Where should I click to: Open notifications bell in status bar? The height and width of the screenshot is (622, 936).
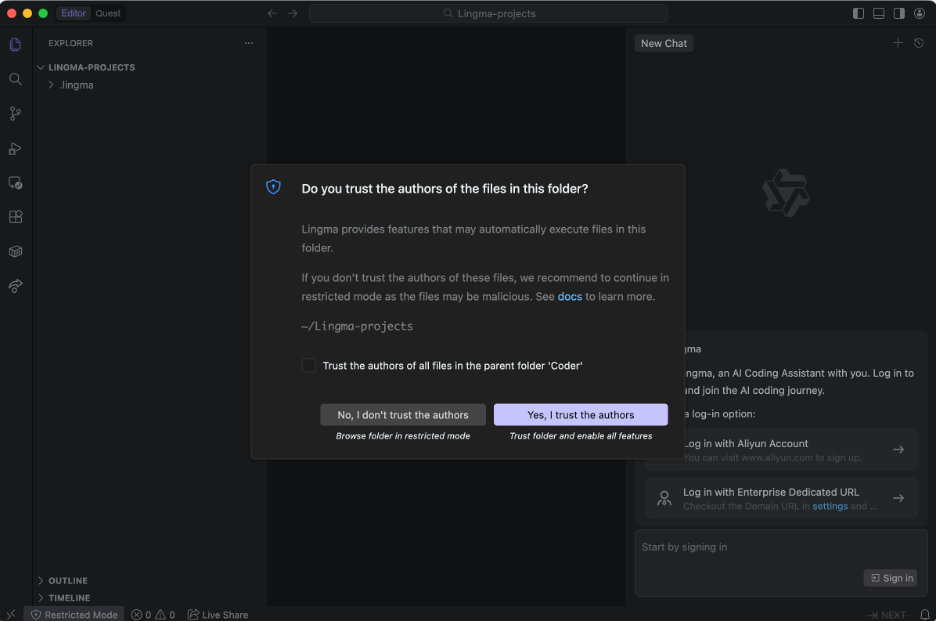coord(925,614)
